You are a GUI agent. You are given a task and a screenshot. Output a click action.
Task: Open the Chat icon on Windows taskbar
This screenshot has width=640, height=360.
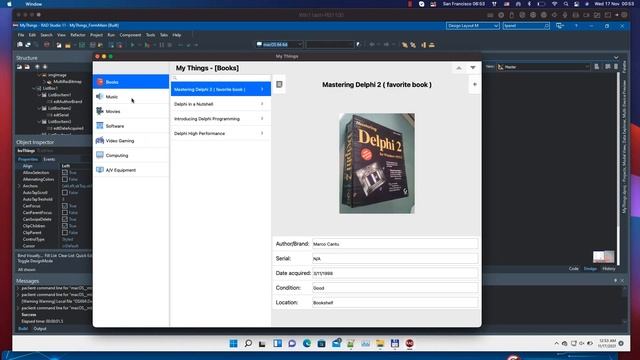click(x=292, y=343)
